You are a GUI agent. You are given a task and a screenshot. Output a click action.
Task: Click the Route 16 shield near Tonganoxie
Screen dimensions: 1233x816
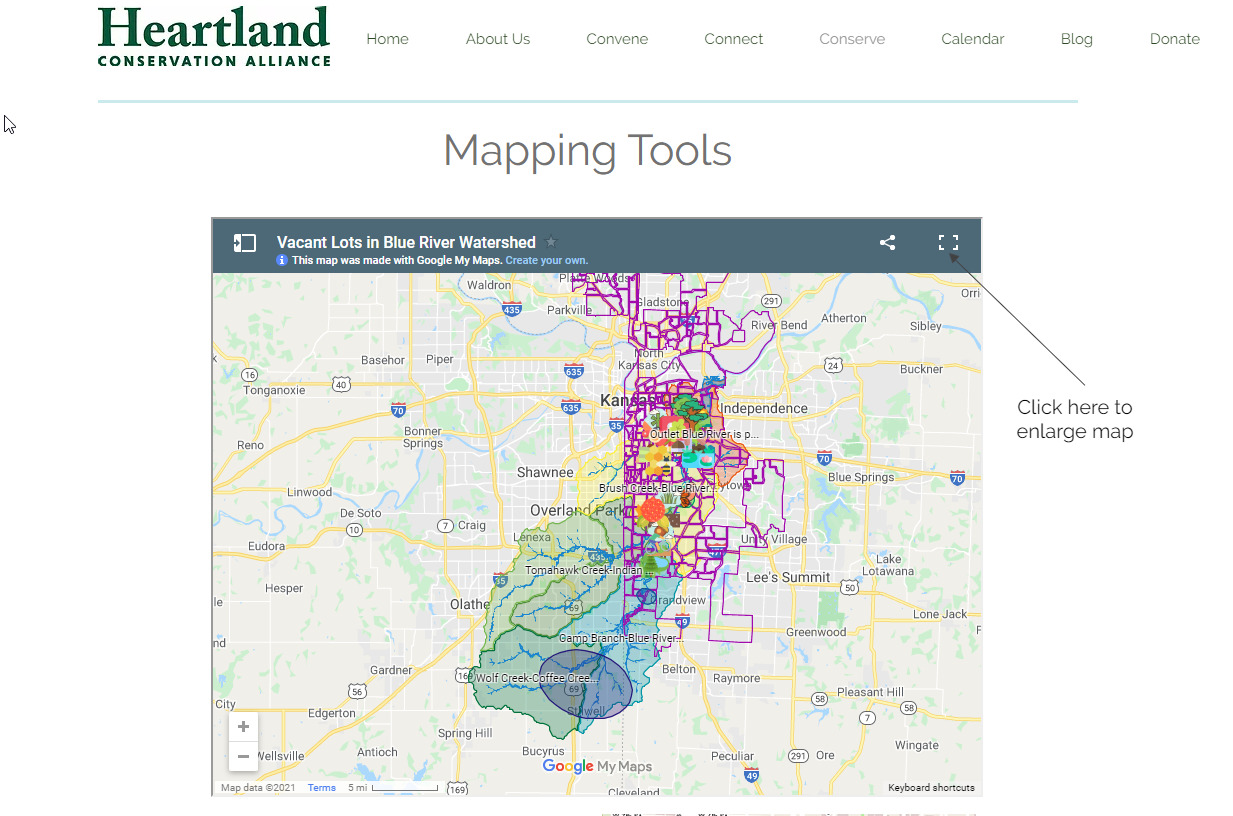[250, 375]
